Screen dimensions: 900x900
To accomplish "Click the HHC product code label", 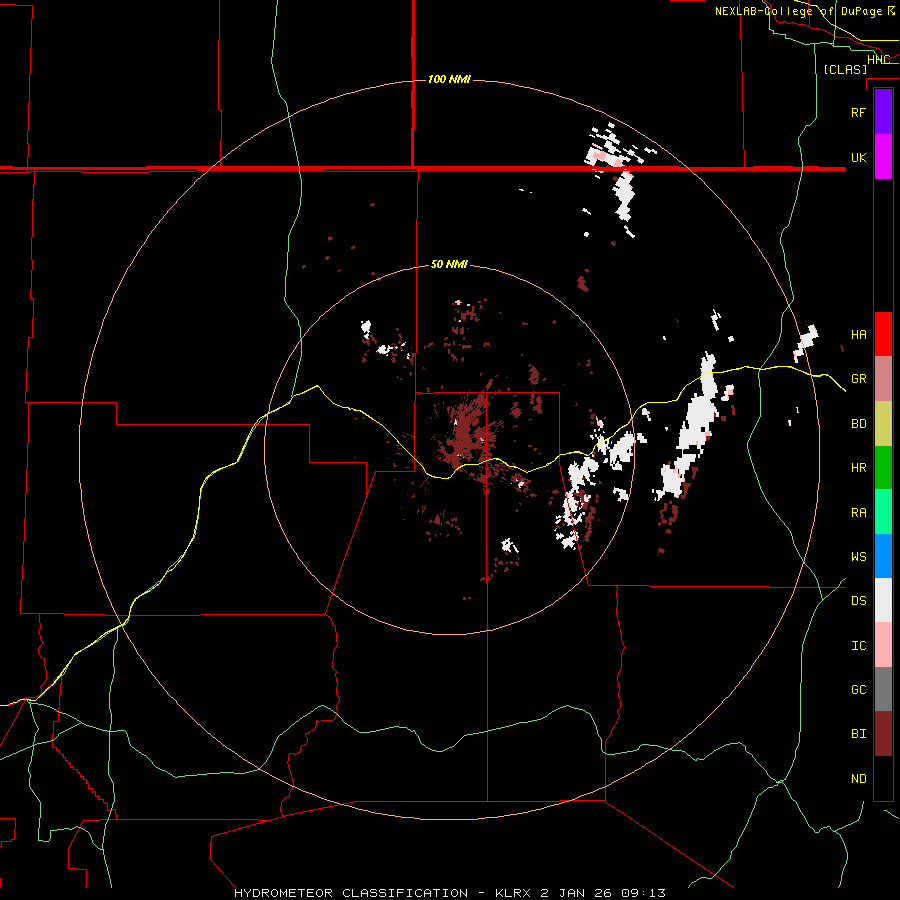I will point(878,60).
